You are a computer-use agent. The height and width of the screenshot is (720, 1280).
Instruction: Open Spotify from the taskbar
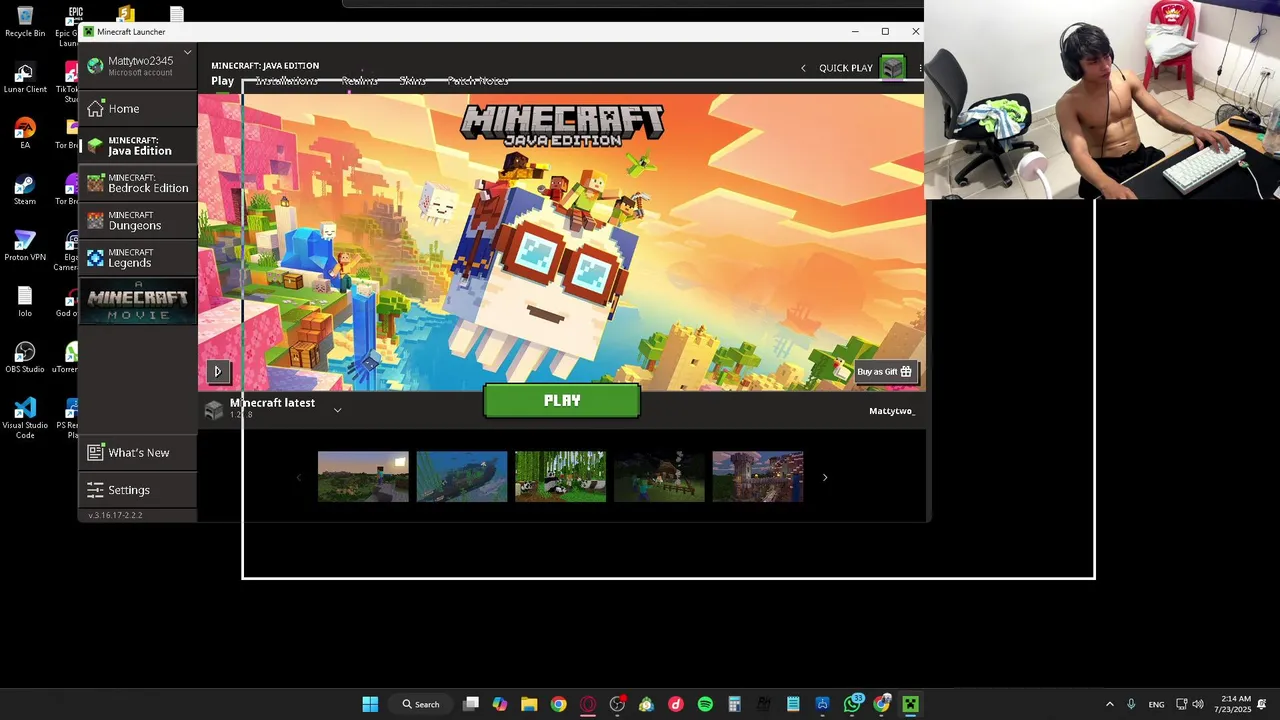(x=705, y=704)
